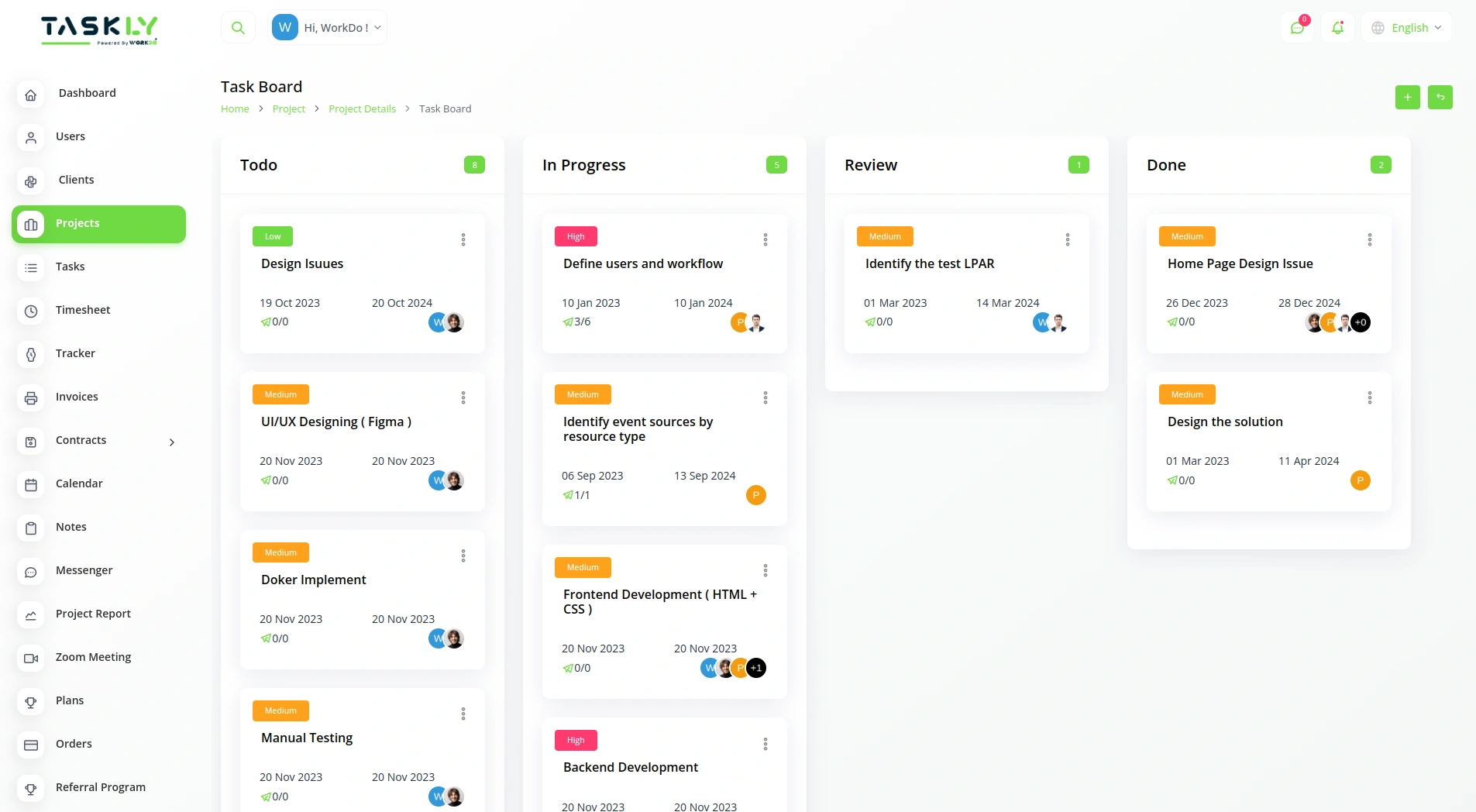Click the green back arrow button
Image resolution: width=1476 pixels, height=812 pixels.
(1440, 97)
